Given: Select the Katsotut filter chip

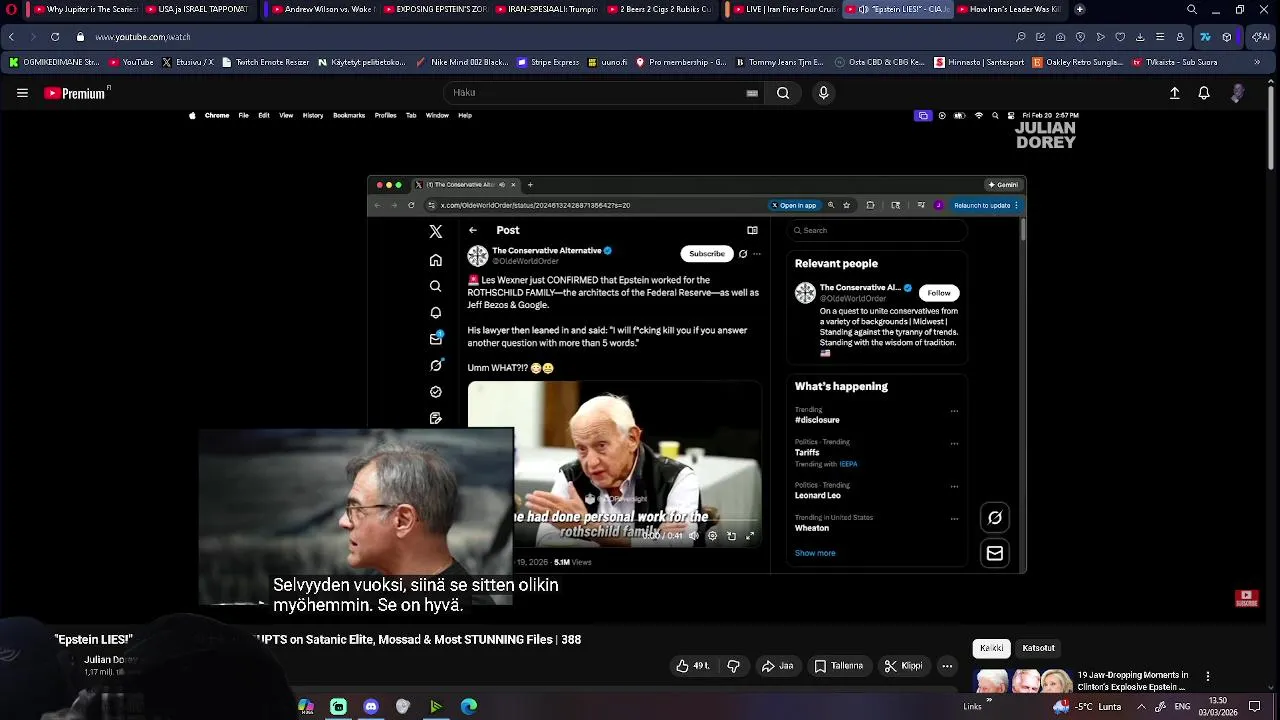Looking at the screenshot, I should coord(1038,648).
